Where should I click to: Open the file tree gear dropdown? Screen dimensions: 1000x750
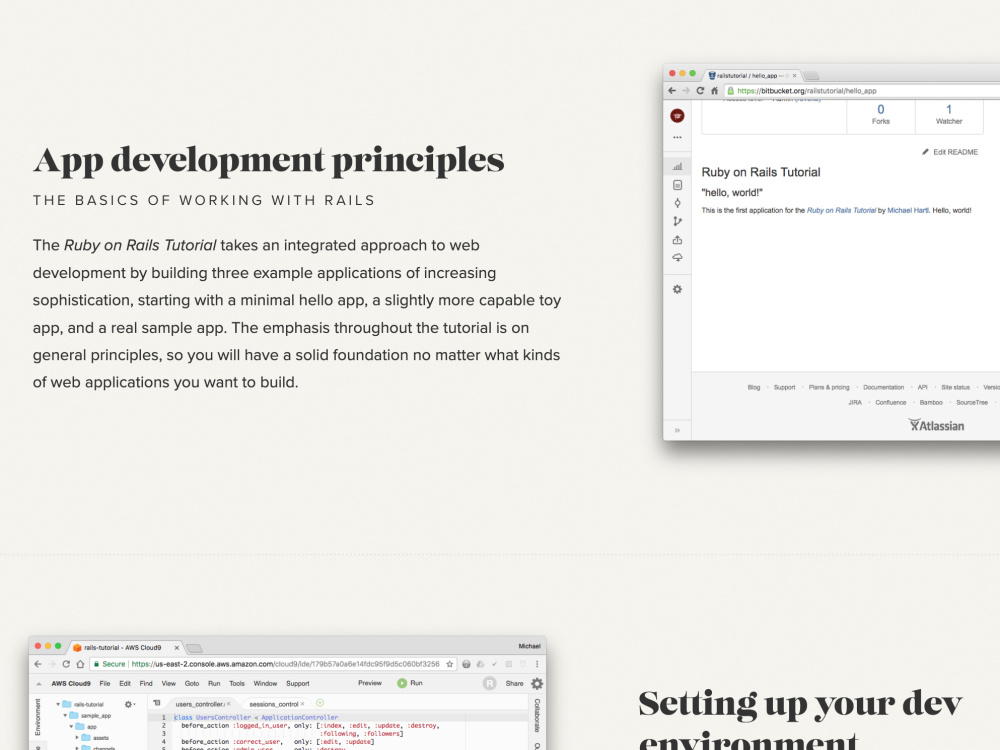coord(130,704)
